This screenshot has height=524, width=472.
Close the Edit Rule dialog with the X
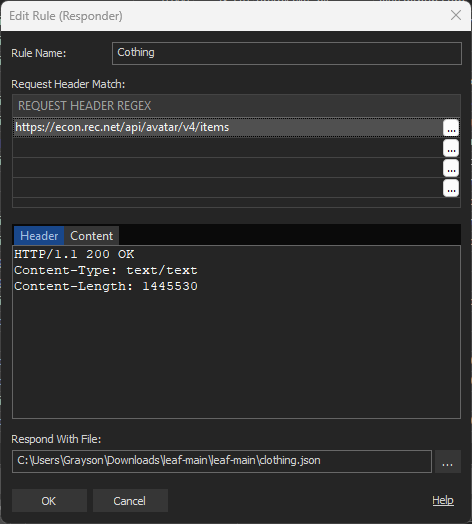click(456, 15)
